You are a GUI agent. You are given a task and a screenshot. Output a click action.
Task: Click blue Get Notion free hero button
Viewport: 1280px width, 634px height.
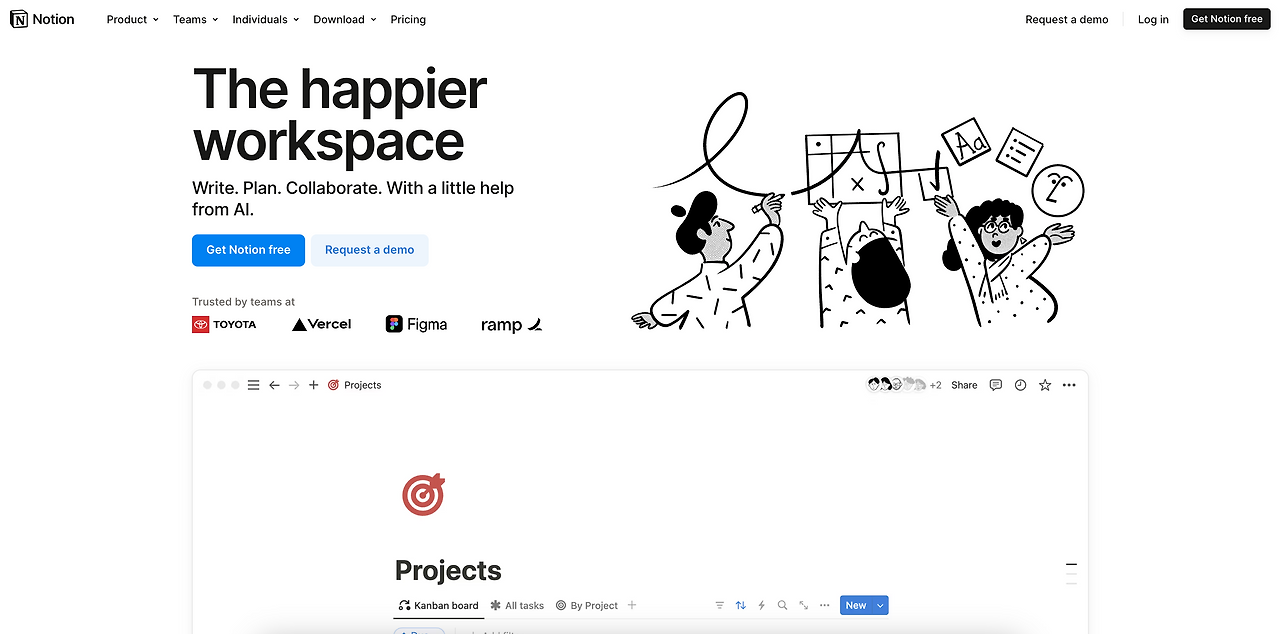coord(248,250)
